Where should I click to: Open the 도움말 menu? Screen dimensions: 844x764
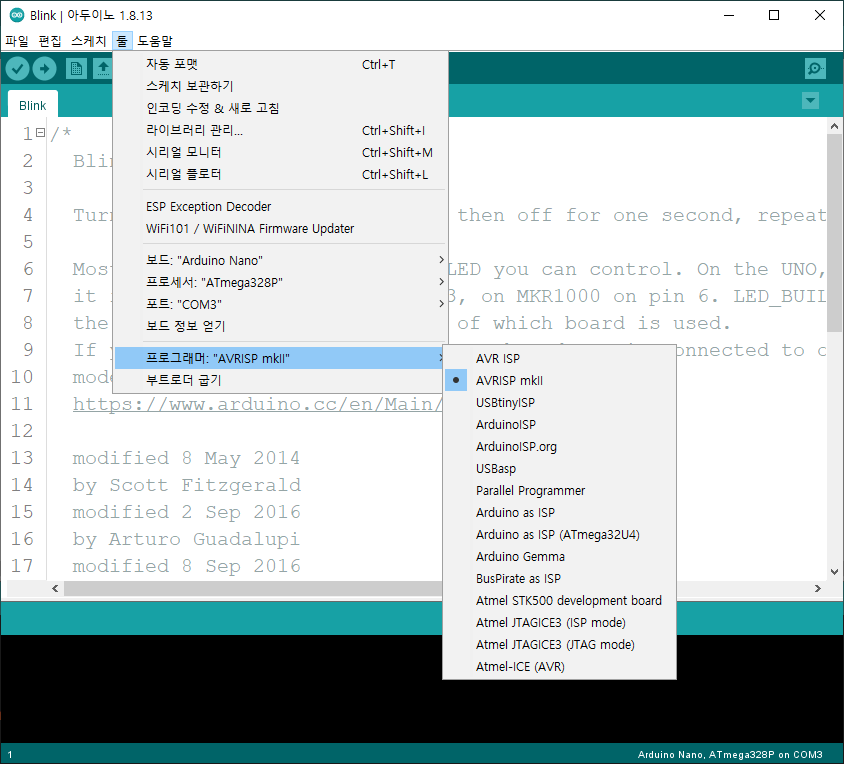(155, 41)
